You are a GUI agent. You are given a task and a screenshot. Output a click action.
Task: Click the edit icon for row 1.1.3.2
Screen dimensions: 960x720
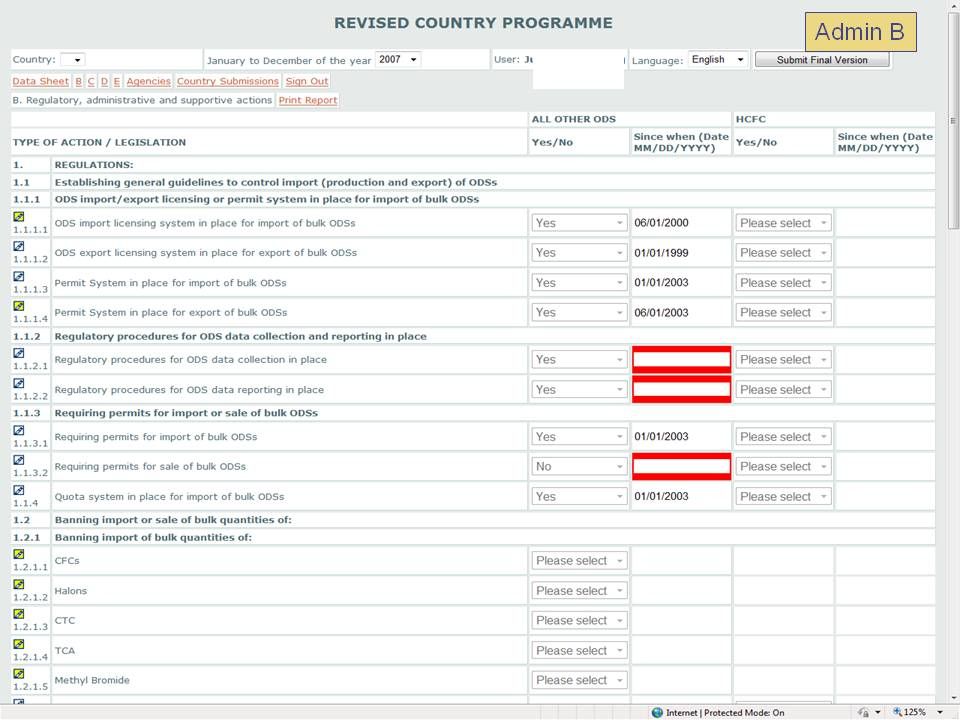[19, 460]
